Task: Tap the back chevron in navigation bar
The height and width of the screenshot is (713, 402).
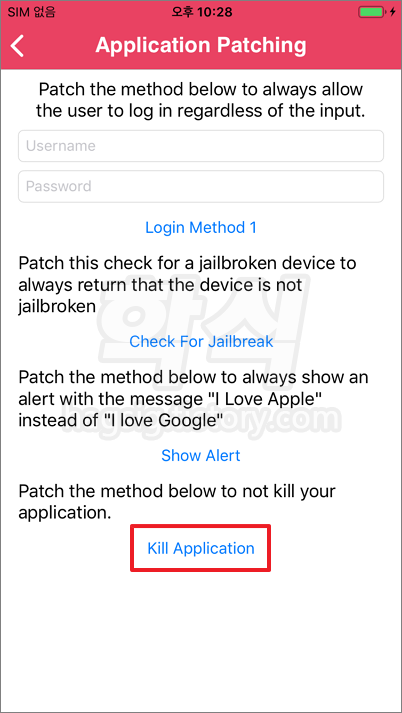Action: 17,46
